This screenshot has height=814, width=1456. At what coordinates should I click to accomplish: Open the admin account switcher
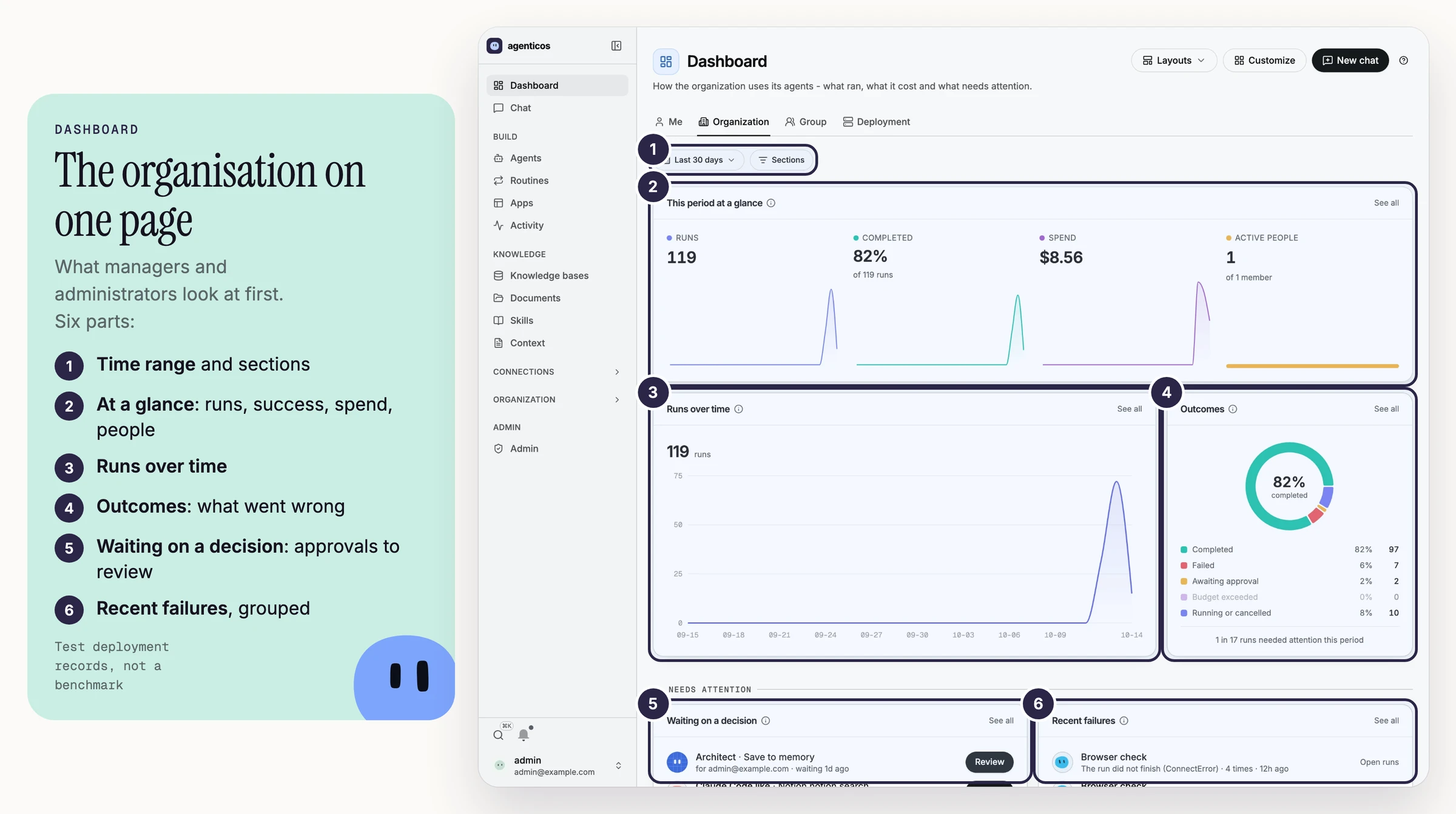click(557, 765)
